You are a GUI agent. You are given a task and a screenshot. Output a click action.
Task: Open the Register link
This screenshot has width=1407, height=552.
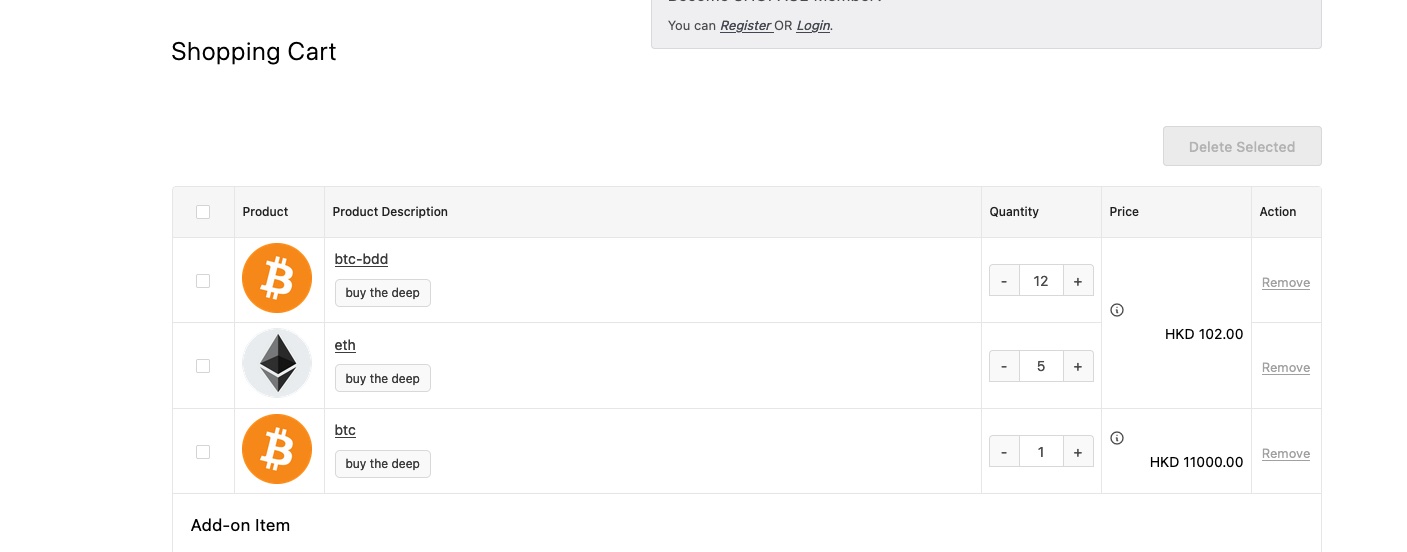pos(745,25)
